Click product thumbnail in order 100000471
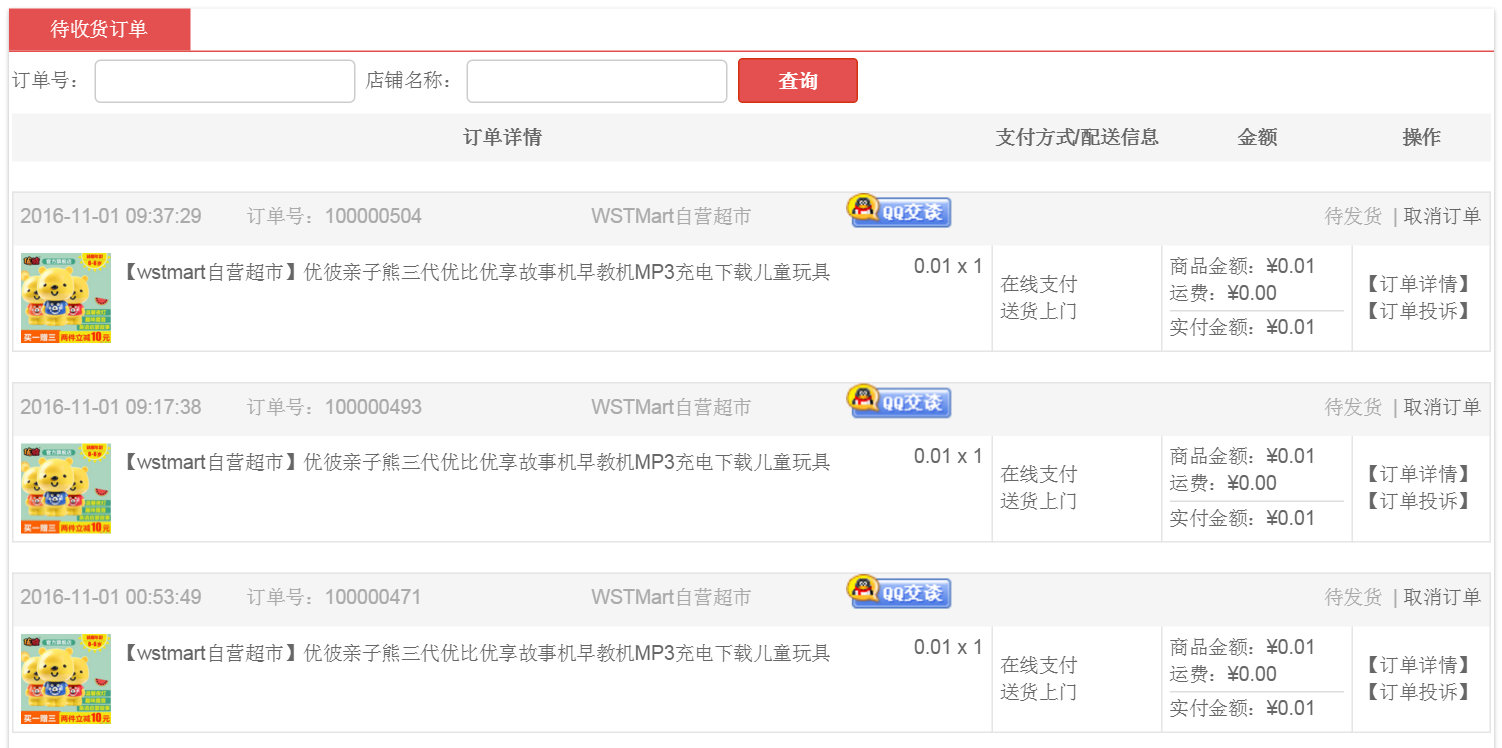This screenshot has height=748, width=1502. coord(66,679)
